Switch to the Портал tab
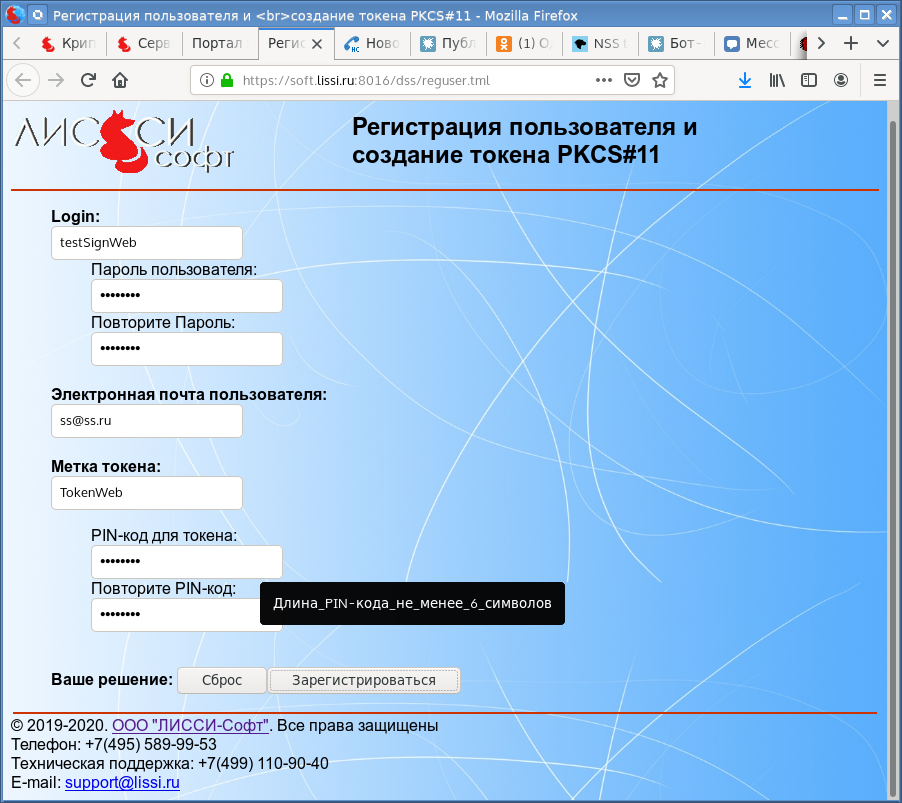Viewport: 902px width, 803px height. (217, 44)
